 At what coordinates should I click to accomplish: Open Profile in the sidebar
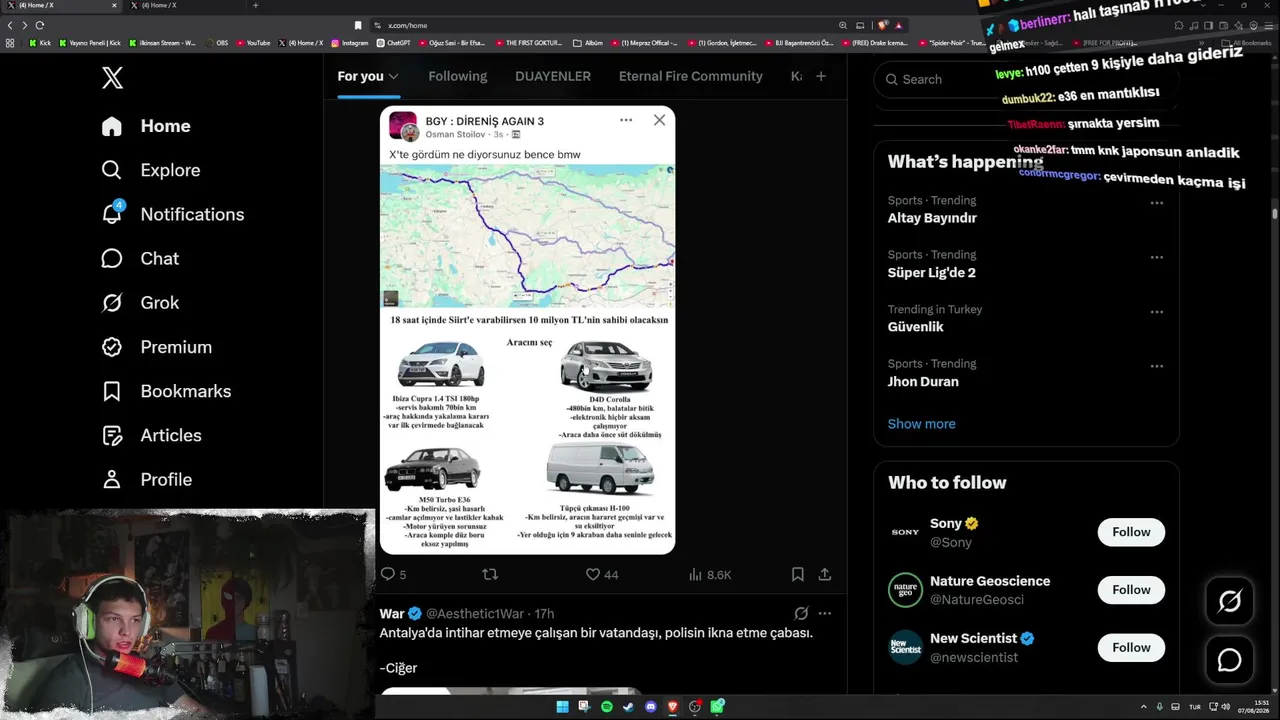click(146, 479)
